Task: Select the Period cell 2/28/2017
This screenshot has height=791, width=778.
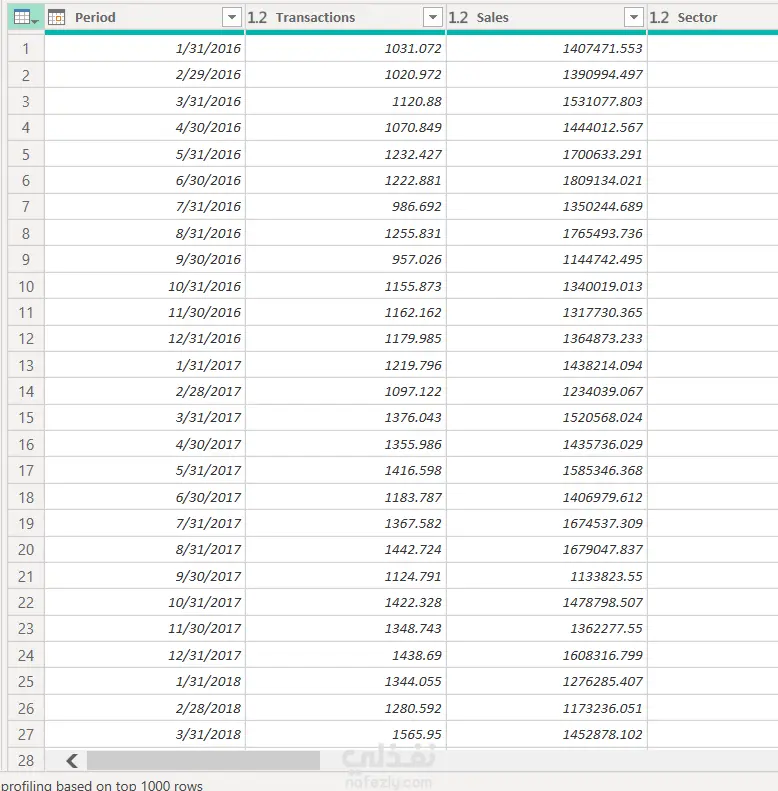Action: pos(145,391)
